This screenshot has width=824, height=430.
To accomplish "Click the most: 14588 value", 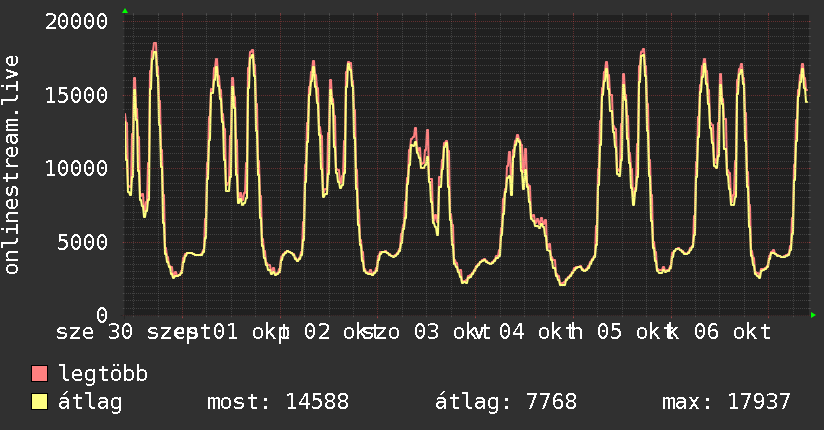I will (x=278, y=402).
